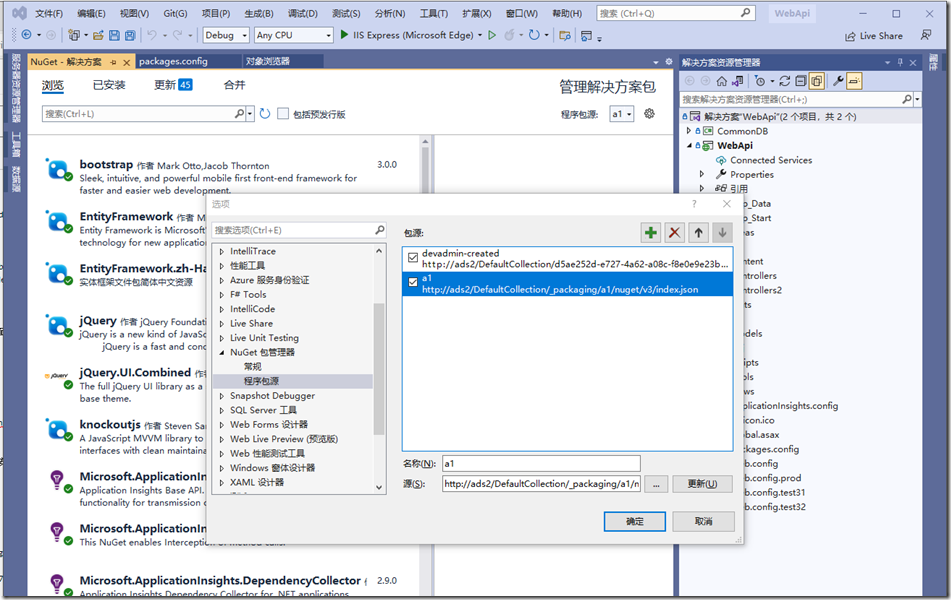This screenshot has width=951, height=600.
Task: Click Live Share button in title area
Action: [x=874, y=36]
